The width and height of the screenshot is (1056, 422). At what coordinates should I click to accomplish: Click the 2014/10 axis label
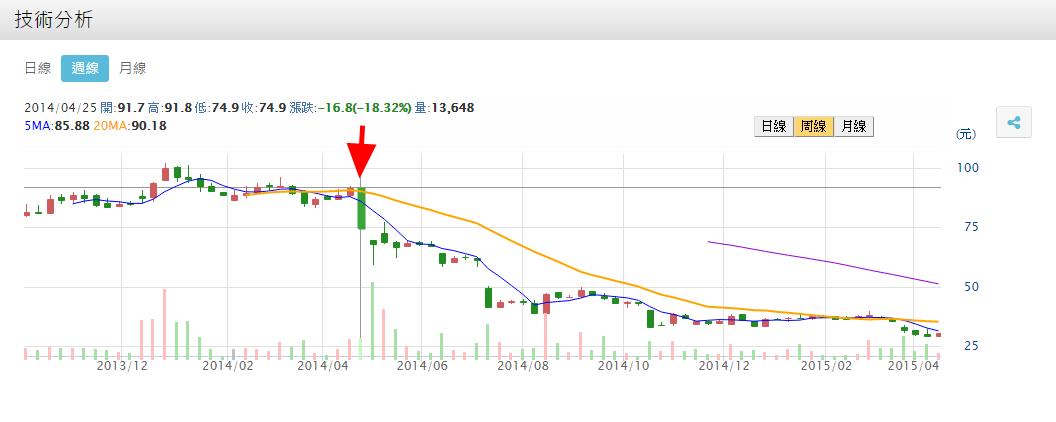623,365
